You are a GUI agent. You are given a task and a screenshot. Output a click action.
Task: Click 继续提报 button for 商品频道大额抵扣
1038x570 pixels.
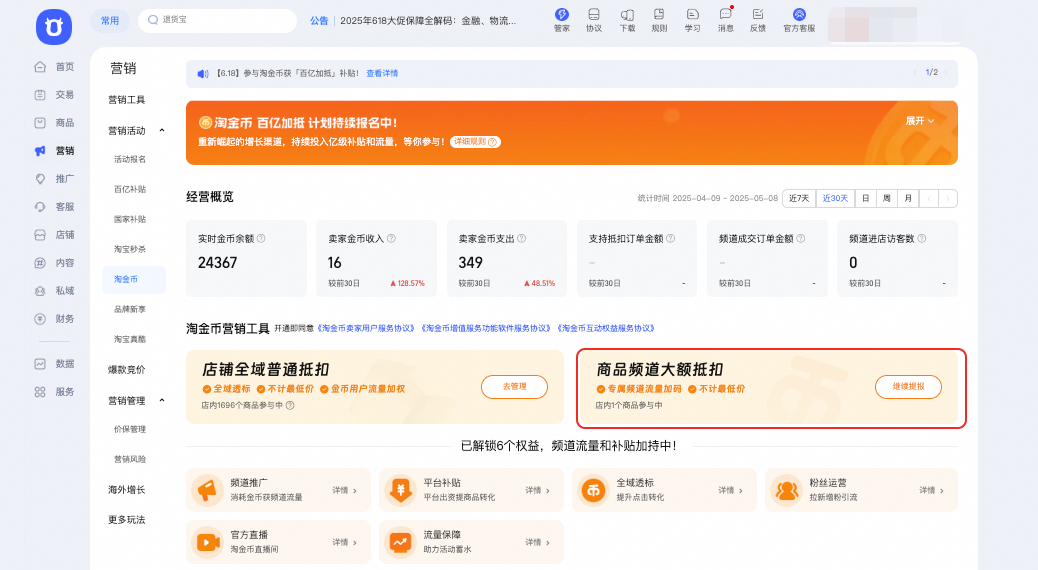[x=908, y=387]
